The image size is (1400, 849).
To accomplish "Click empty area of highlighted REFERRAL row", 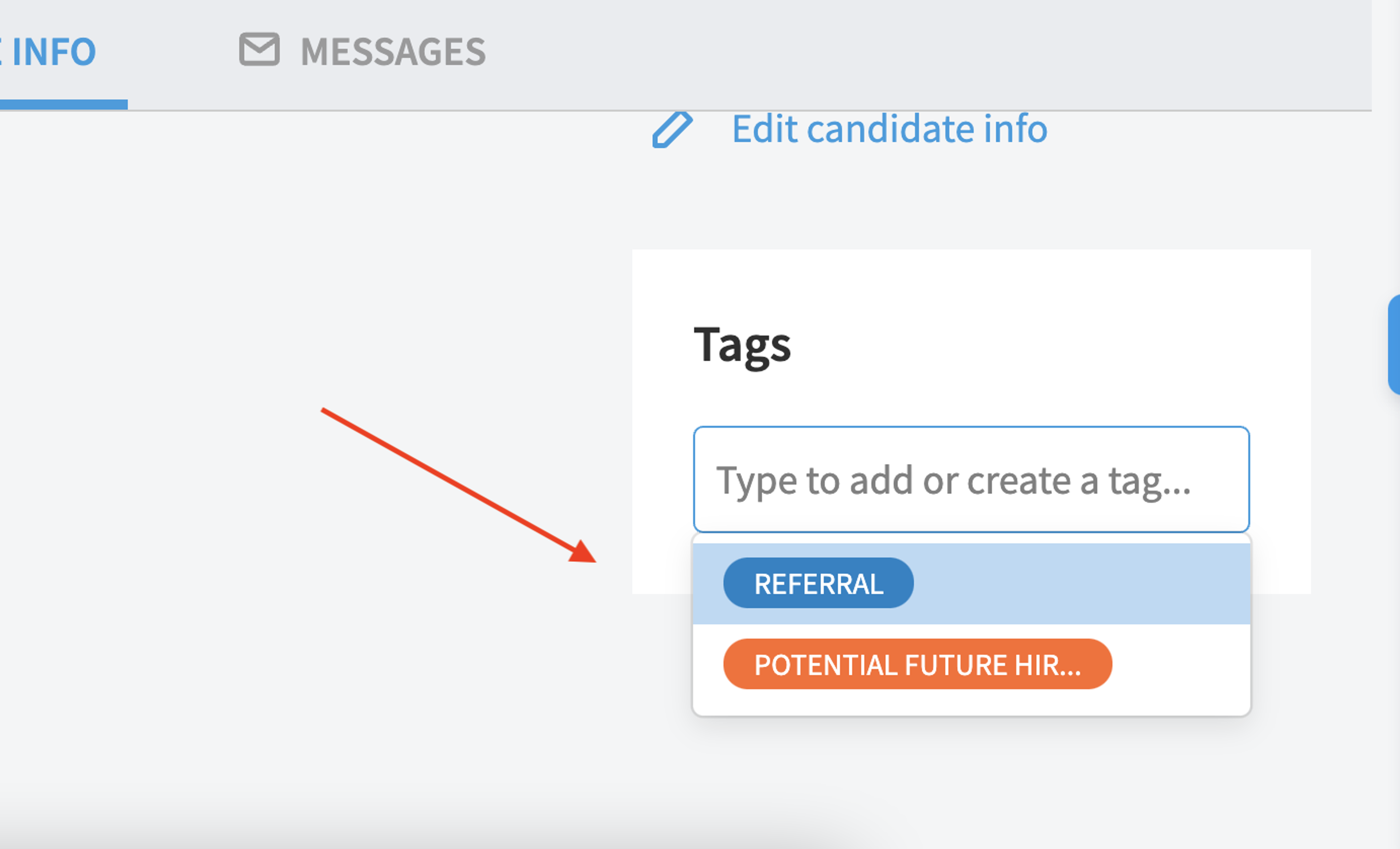I will 1080,584.
